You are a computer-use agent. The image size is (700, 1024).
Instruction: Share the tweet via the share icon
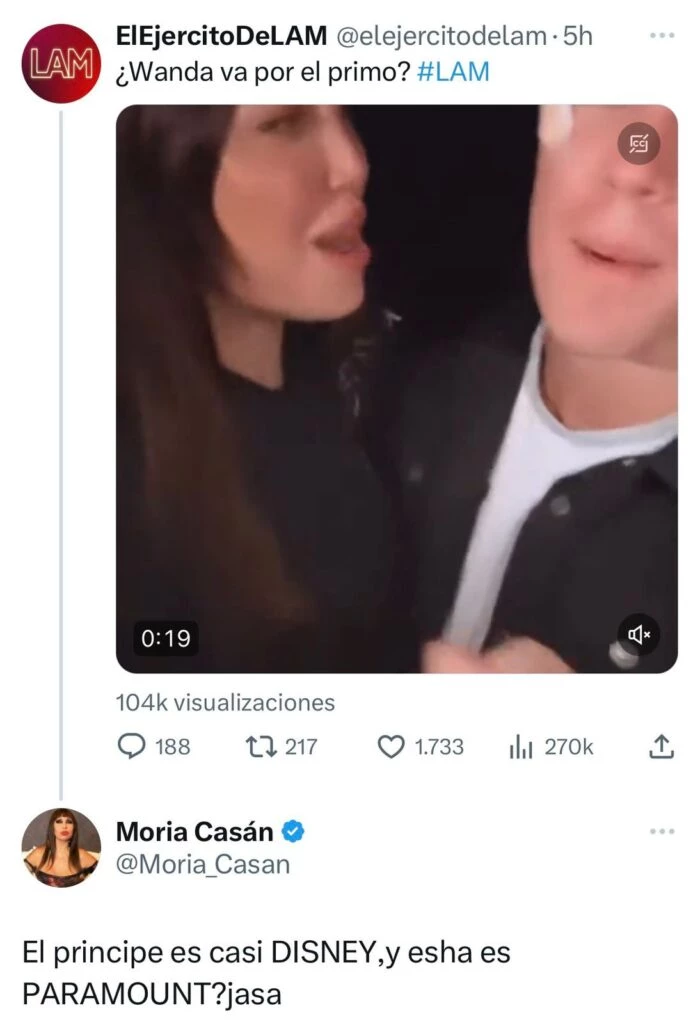[x=660, y=746]
